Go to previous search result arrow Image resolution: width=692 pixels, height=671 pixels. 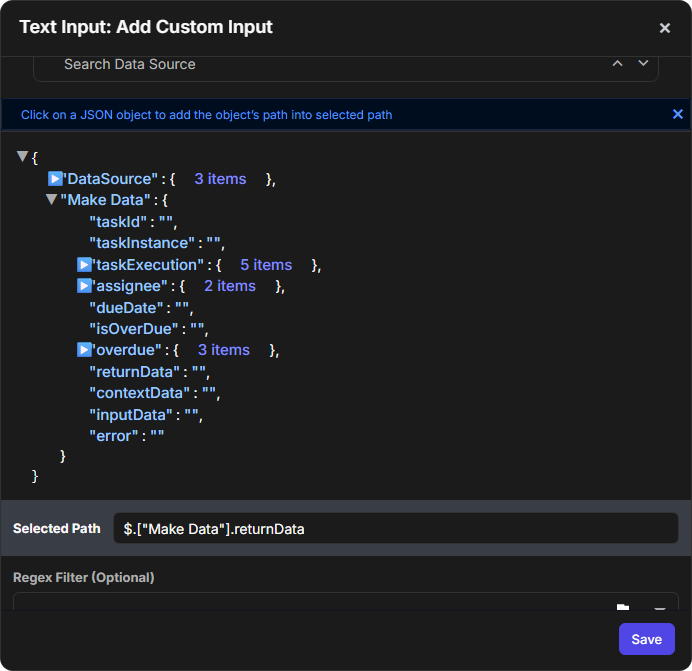[x=617, y=64]
